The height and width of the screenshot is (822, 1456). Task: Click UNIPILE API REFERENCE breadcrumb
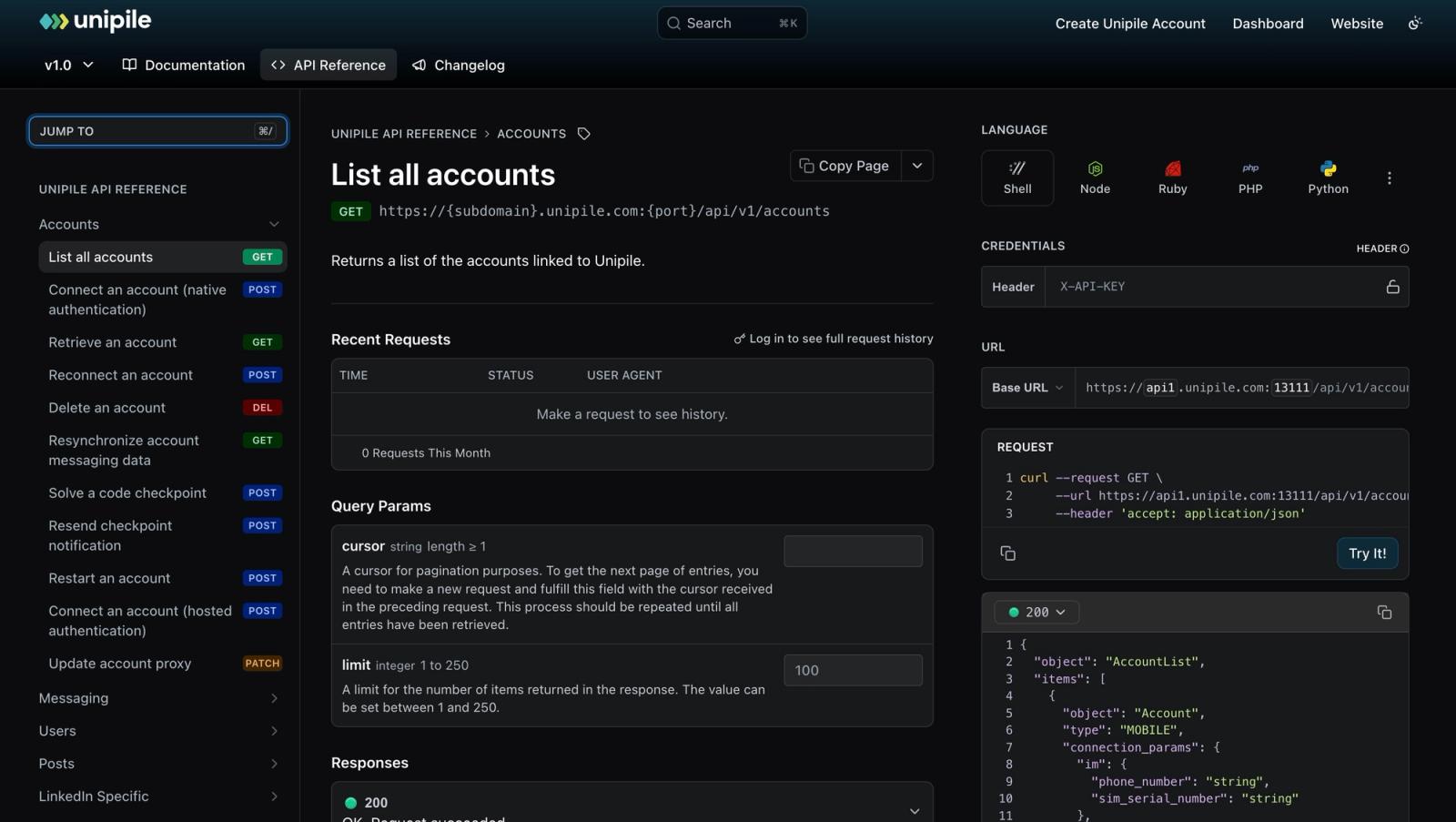coord(404,134)
